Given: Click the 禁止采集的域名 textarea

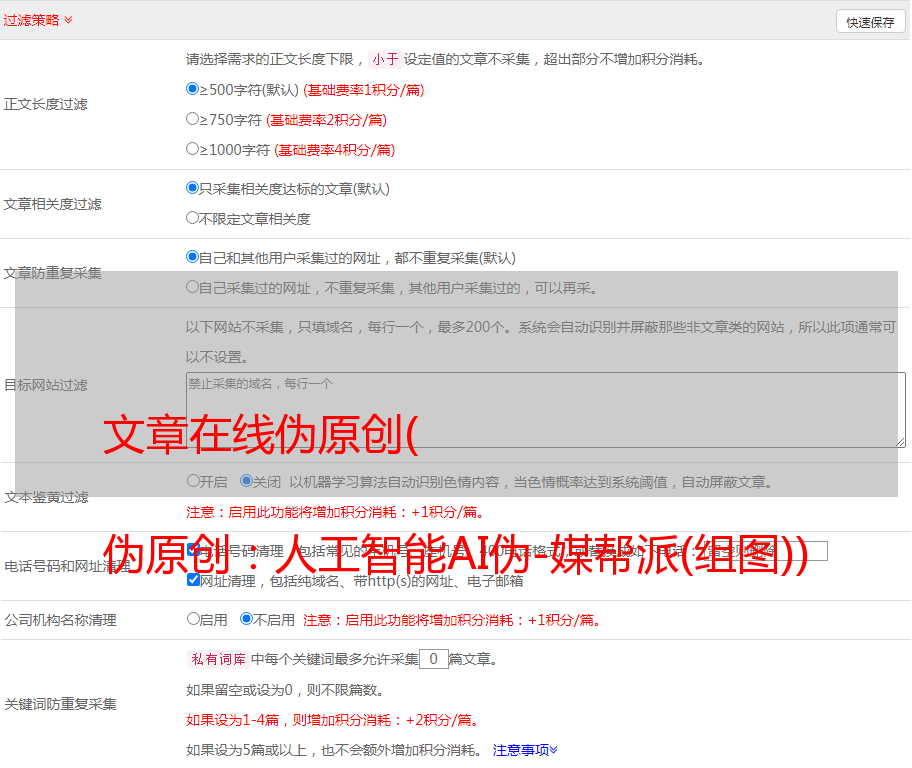Looking at the screenshot, I should click(546, 410).
